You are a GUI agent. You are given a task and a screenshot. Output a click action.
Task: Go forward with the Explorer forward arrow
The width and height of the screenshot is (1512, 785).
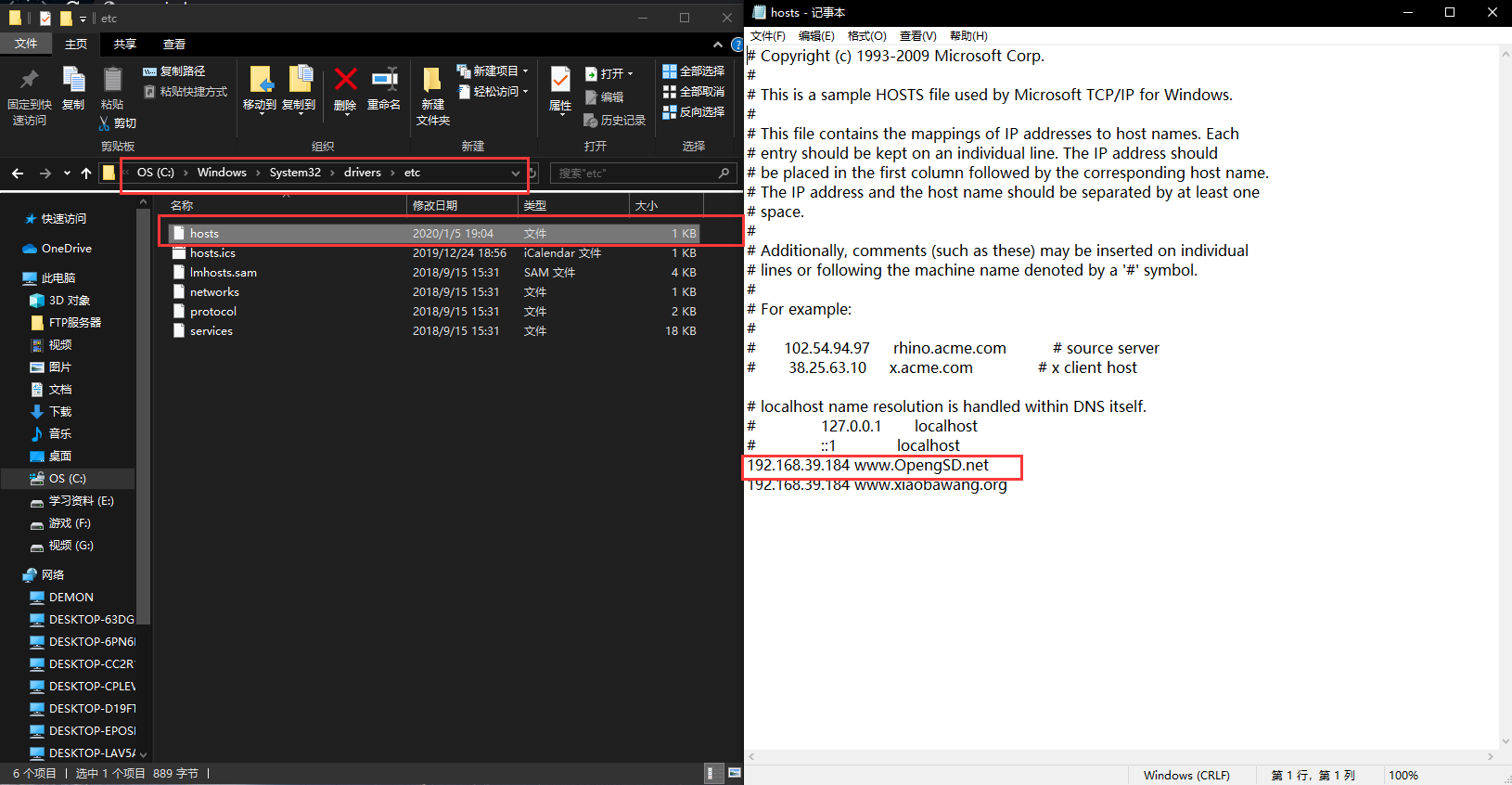click(x=45, y=174)
